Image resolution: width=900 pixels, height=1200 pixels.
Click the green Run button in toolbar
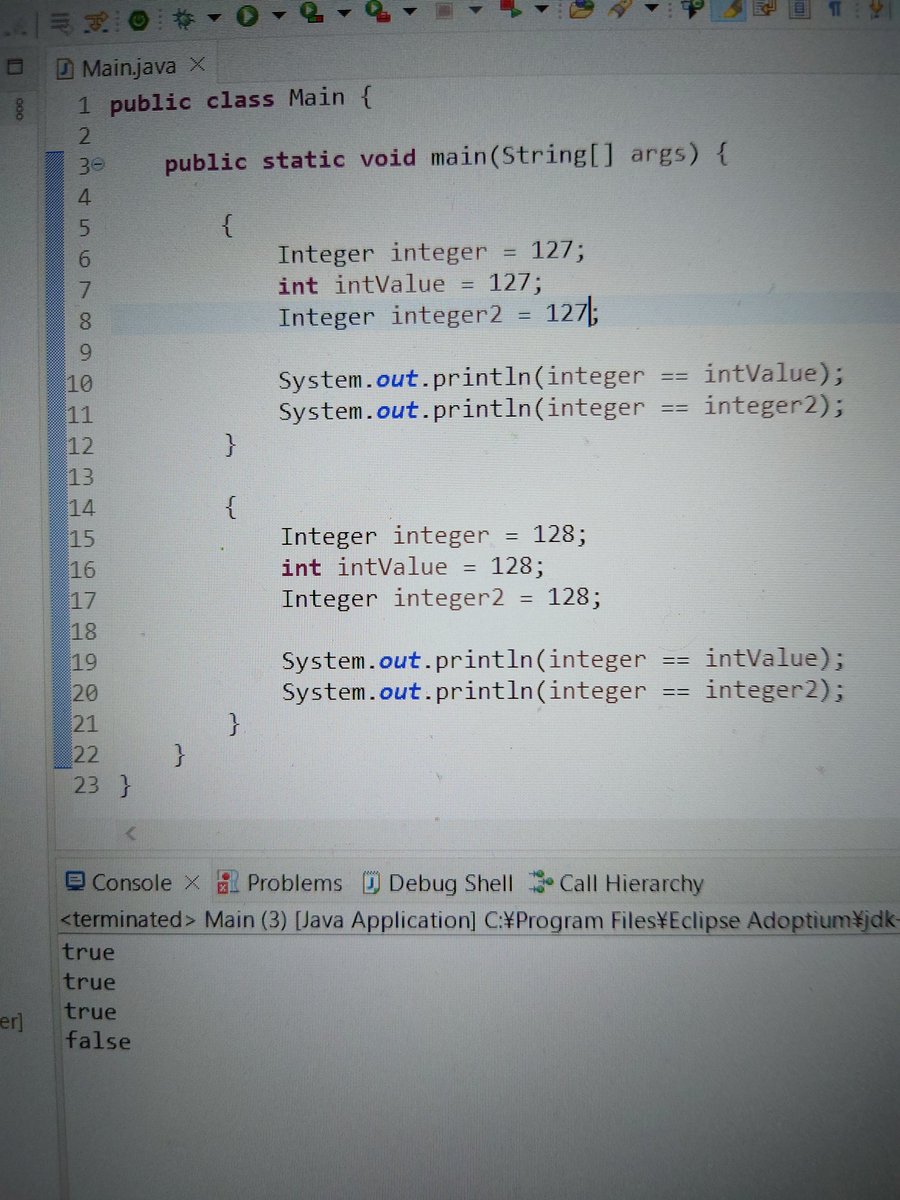(x=248, y=14)
